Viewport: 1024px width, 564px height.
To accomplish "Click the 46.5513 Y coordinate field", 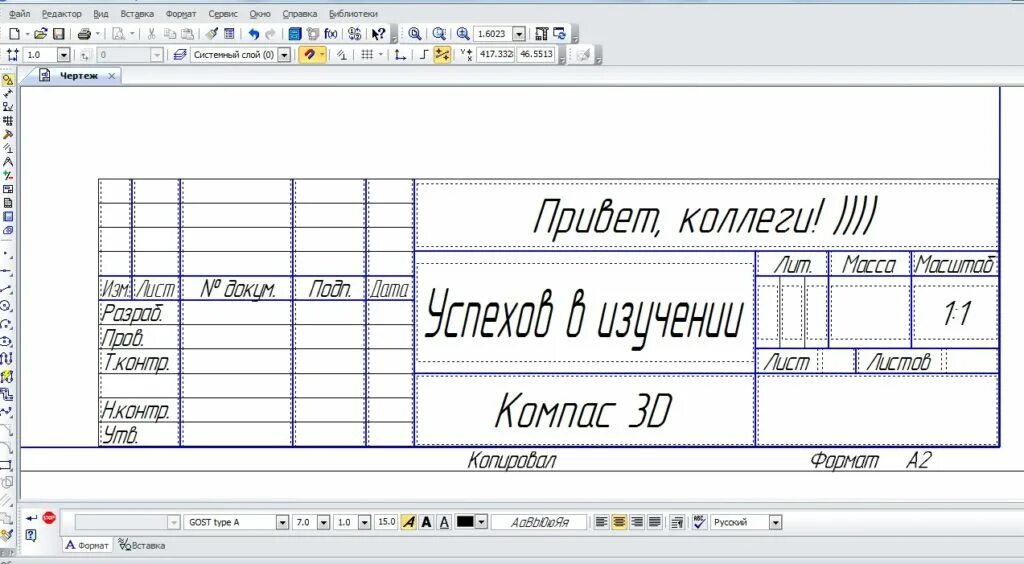I will [536, 54].
